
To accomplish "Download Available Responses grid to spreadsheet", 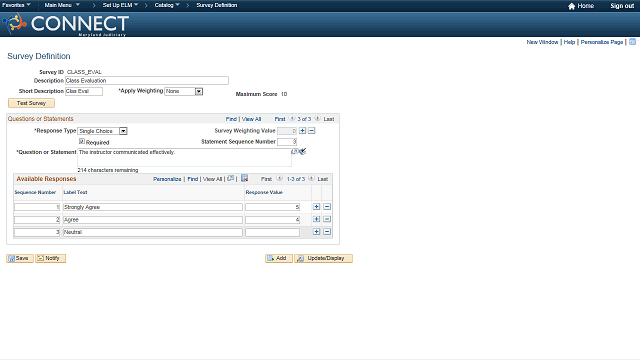I will 244,178.
